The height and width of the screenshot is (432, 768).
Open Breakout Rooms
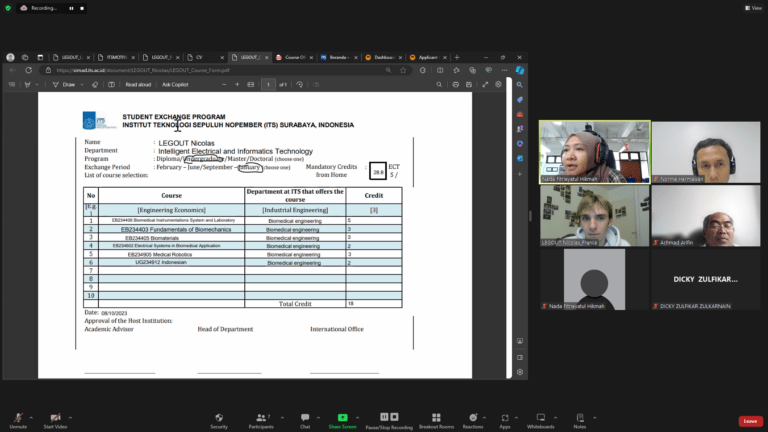point(435,417)
